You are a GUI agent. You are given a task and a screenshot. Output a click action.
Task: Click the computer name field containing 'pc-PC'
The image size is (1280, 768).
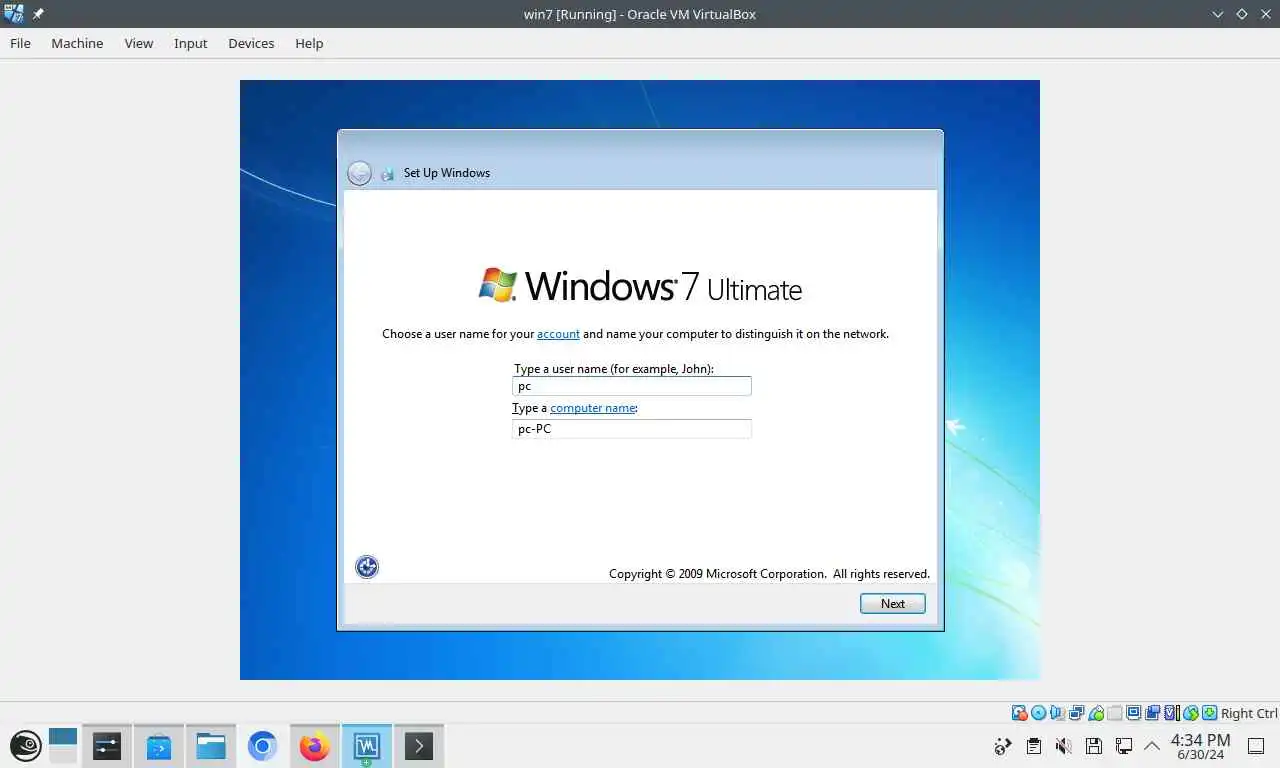631,429
